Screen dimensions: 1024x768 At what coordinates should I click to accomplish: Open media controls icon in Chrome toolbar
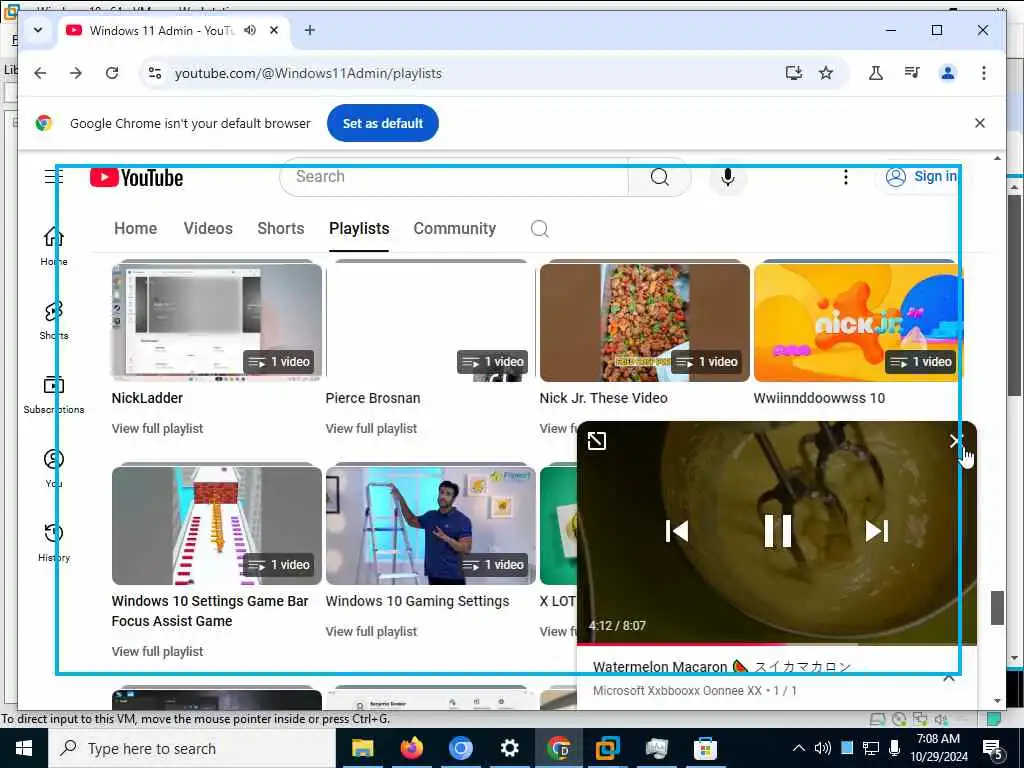912,73
